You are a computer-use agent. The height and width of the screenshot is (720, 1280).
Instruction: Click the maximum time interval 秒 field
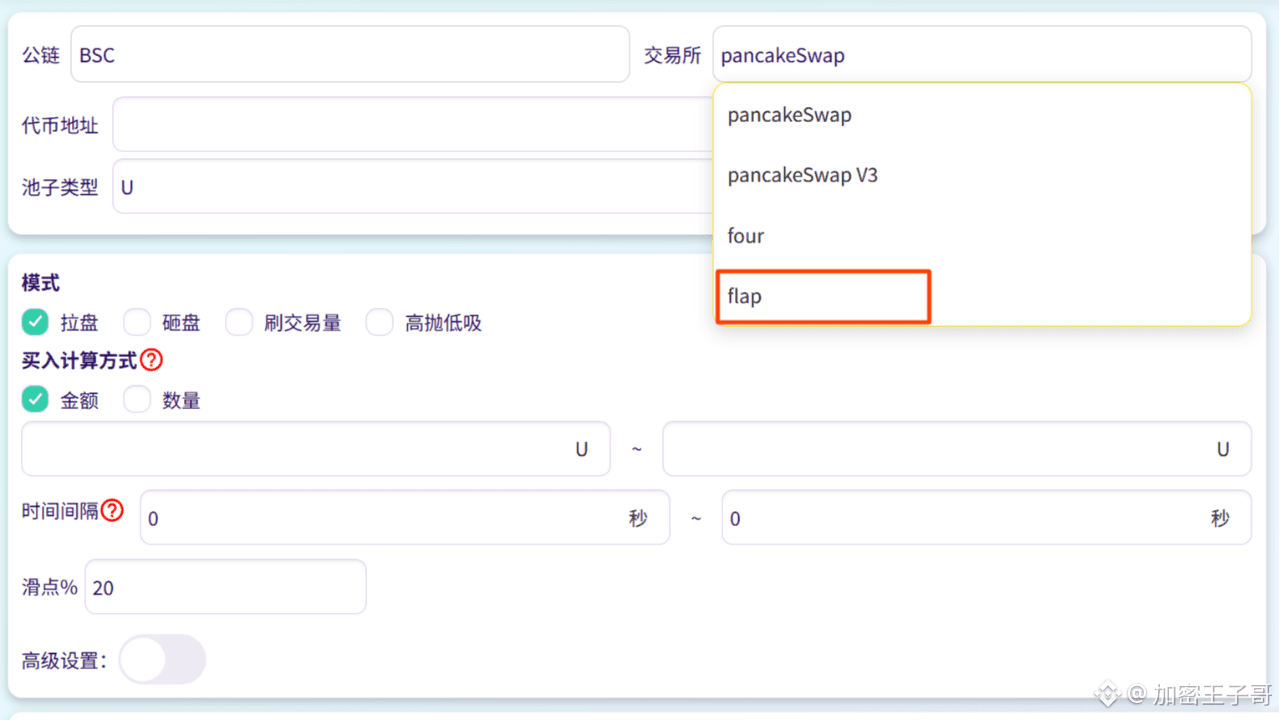(x=987, y=517)
